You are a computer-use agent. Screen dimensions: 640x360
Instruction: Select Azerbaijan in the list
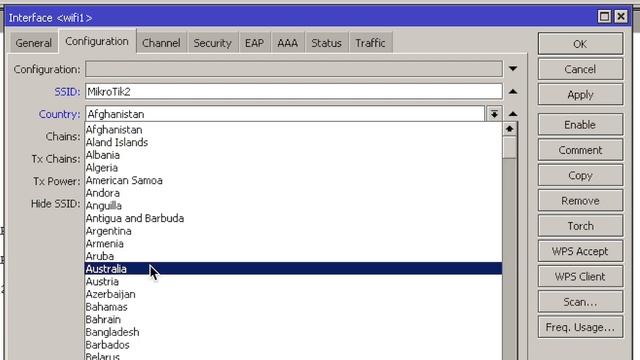pyautogui.click(x=293, y=294)
